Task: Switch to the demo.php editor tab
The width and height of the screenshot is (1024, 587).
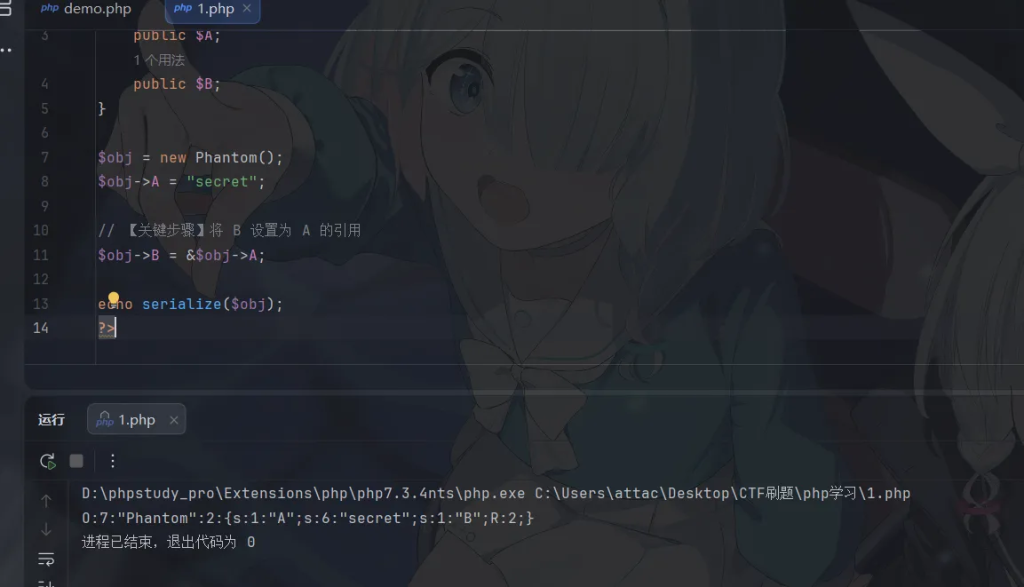Action: [x=86, y=9]
